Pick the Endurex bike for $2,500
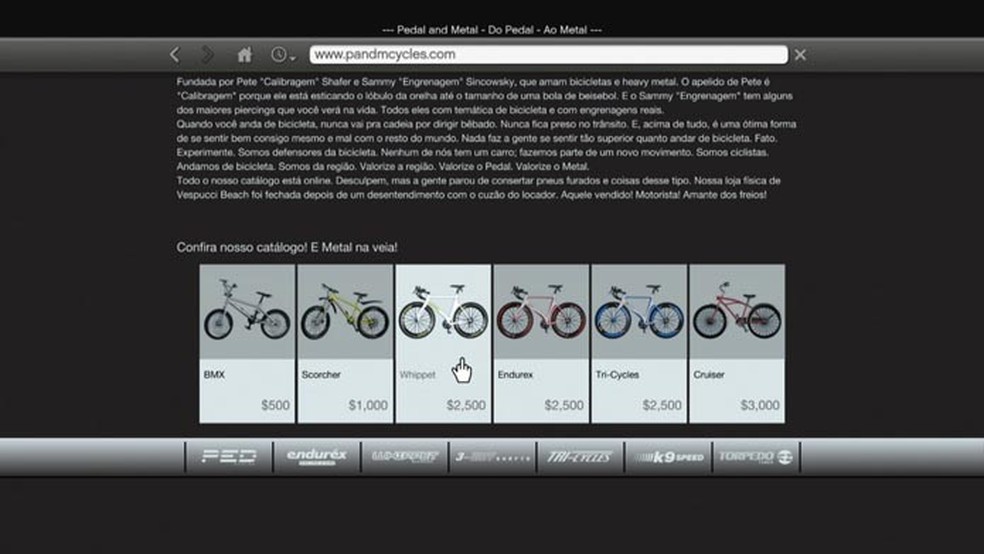This screenshot has width=984, height=554. [x=541, y=343]
